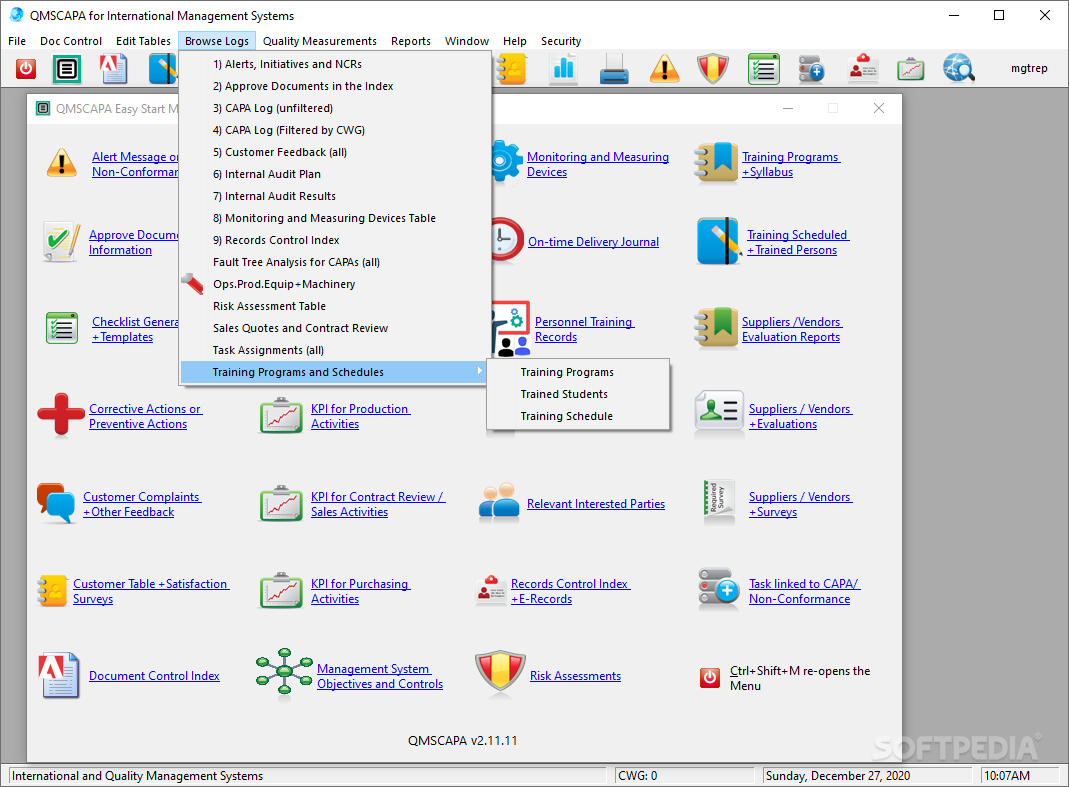Click the speech bubbles Customer Complaints icon

56,503
